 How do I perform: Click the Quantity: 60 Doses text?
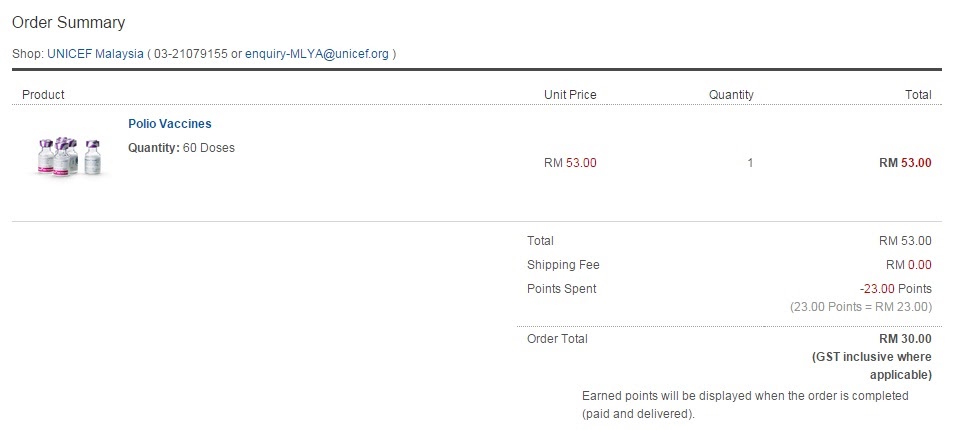(181, 148)
